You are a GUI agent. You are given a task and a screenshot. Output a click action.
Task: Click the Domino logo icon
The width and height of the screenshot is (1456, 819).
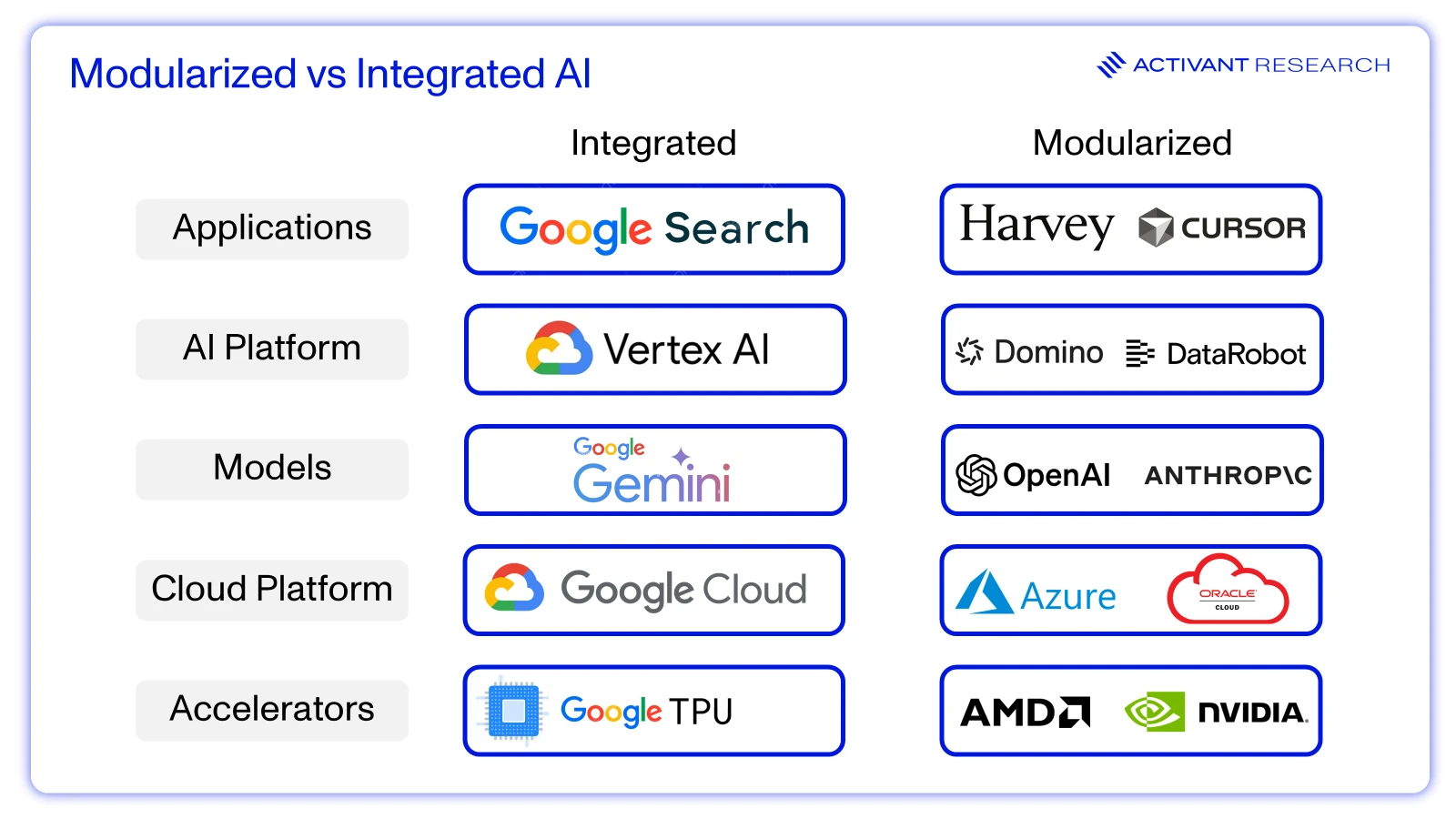click(x=970, y=351)
